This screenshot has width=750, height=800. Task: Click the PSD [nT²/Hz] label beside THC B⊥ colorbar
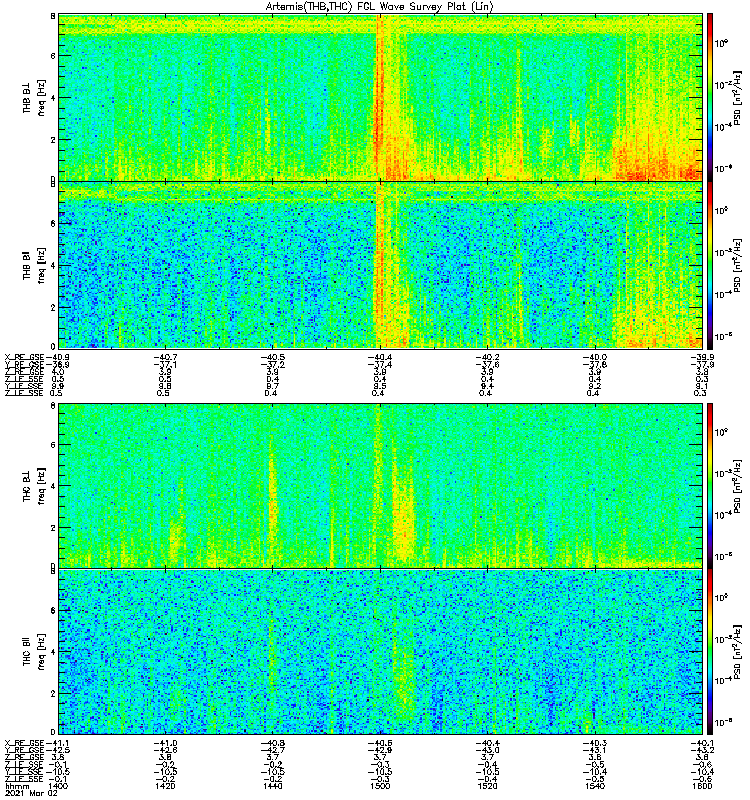(737, 486)
